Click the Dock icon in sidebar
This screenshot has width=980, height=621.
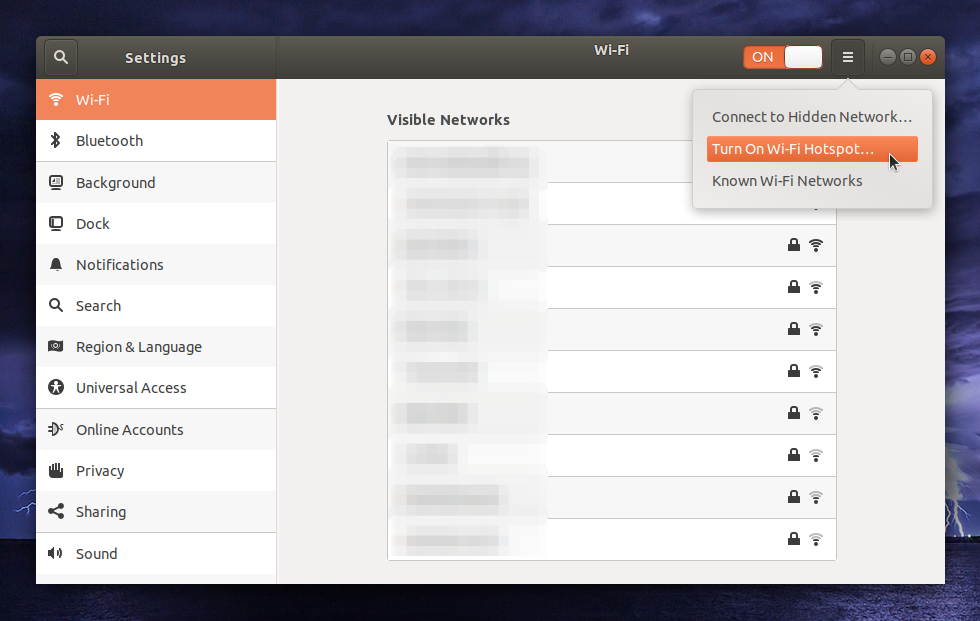pos(56,223)
